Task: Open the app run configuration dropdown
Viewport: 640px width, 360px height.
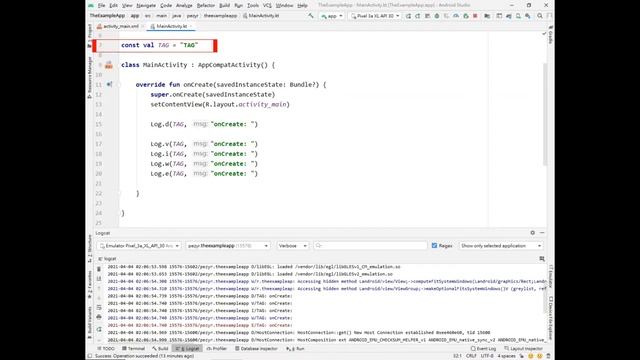Action: coord(332,16)
